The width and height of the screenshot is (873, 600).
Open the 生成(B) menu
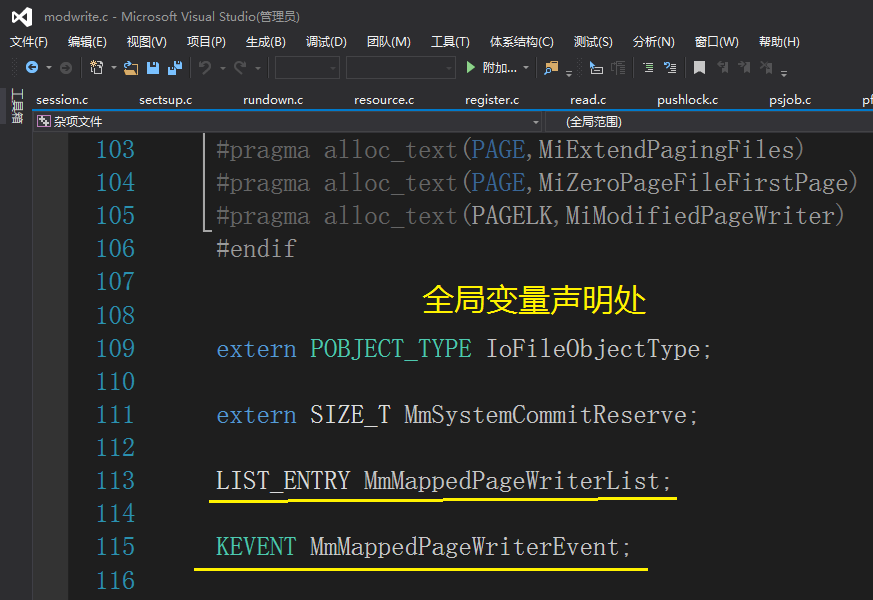click(x=266, y=42)
